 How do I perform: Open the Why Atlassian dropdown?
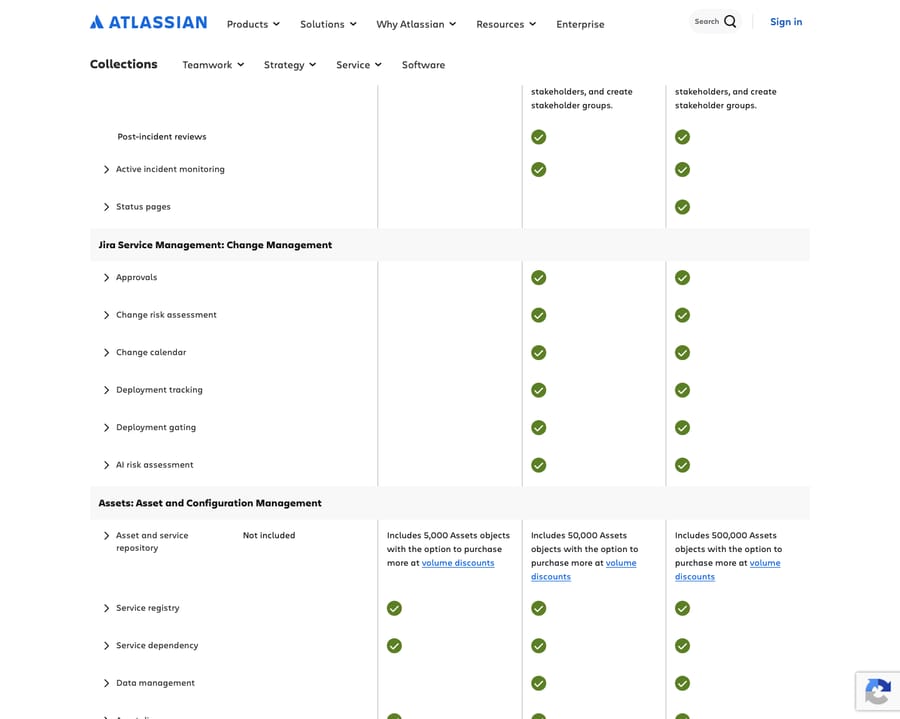[416, 24]
